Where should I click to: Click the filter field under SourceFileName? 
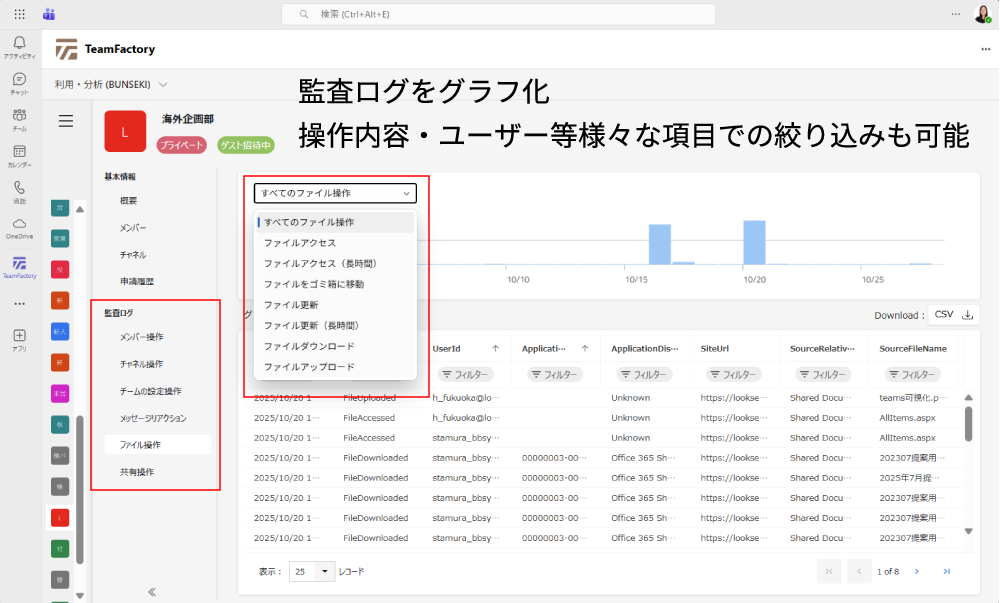(908, 375)
